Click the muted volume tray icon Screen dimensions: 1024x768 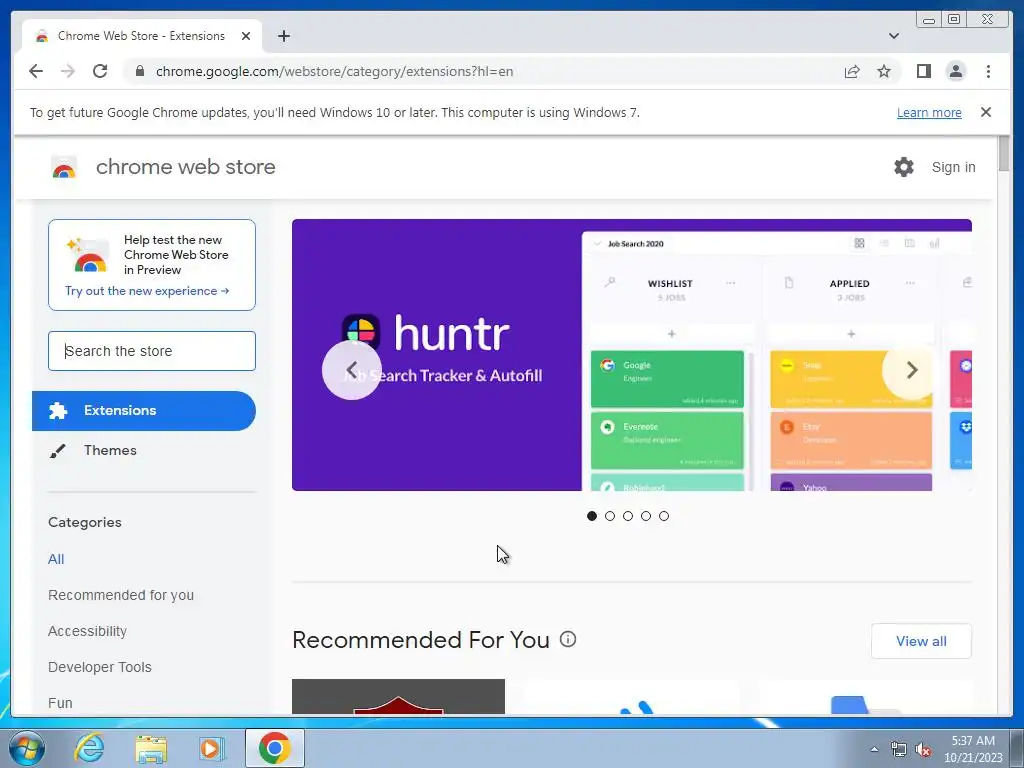pos(923,749)
